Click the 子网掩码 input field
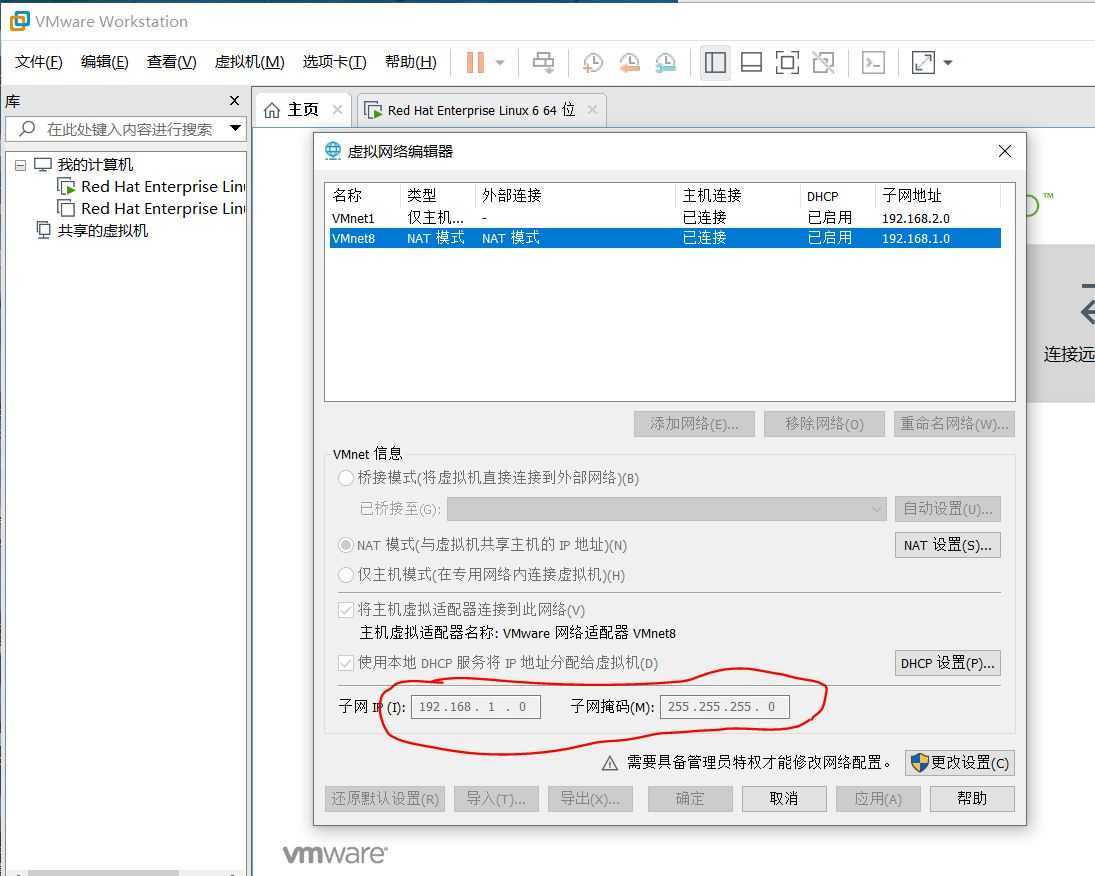The height and width of the screenshot is (876, 1095). coord(725,707)
